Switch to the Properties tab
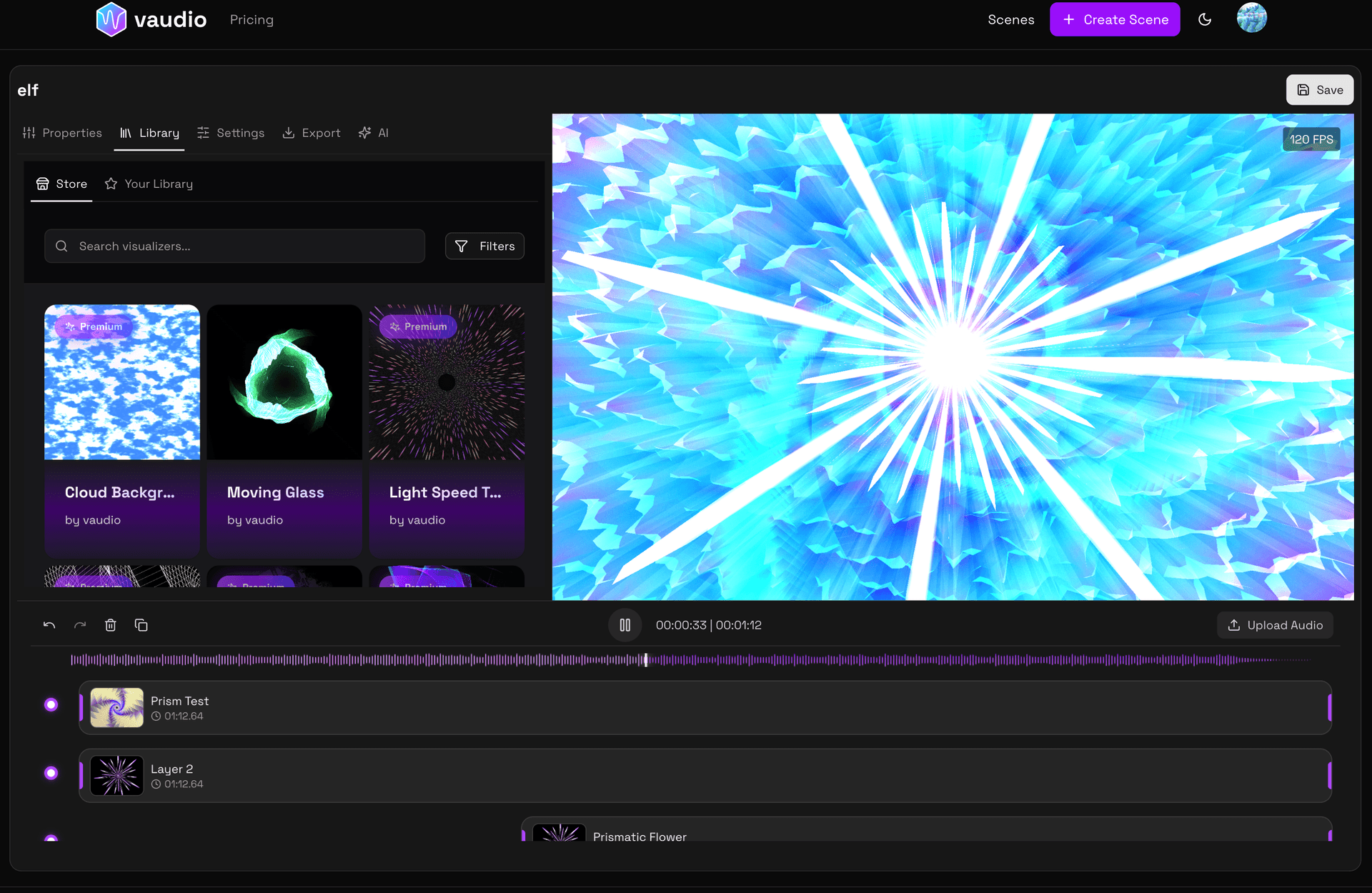 point(62,133)
